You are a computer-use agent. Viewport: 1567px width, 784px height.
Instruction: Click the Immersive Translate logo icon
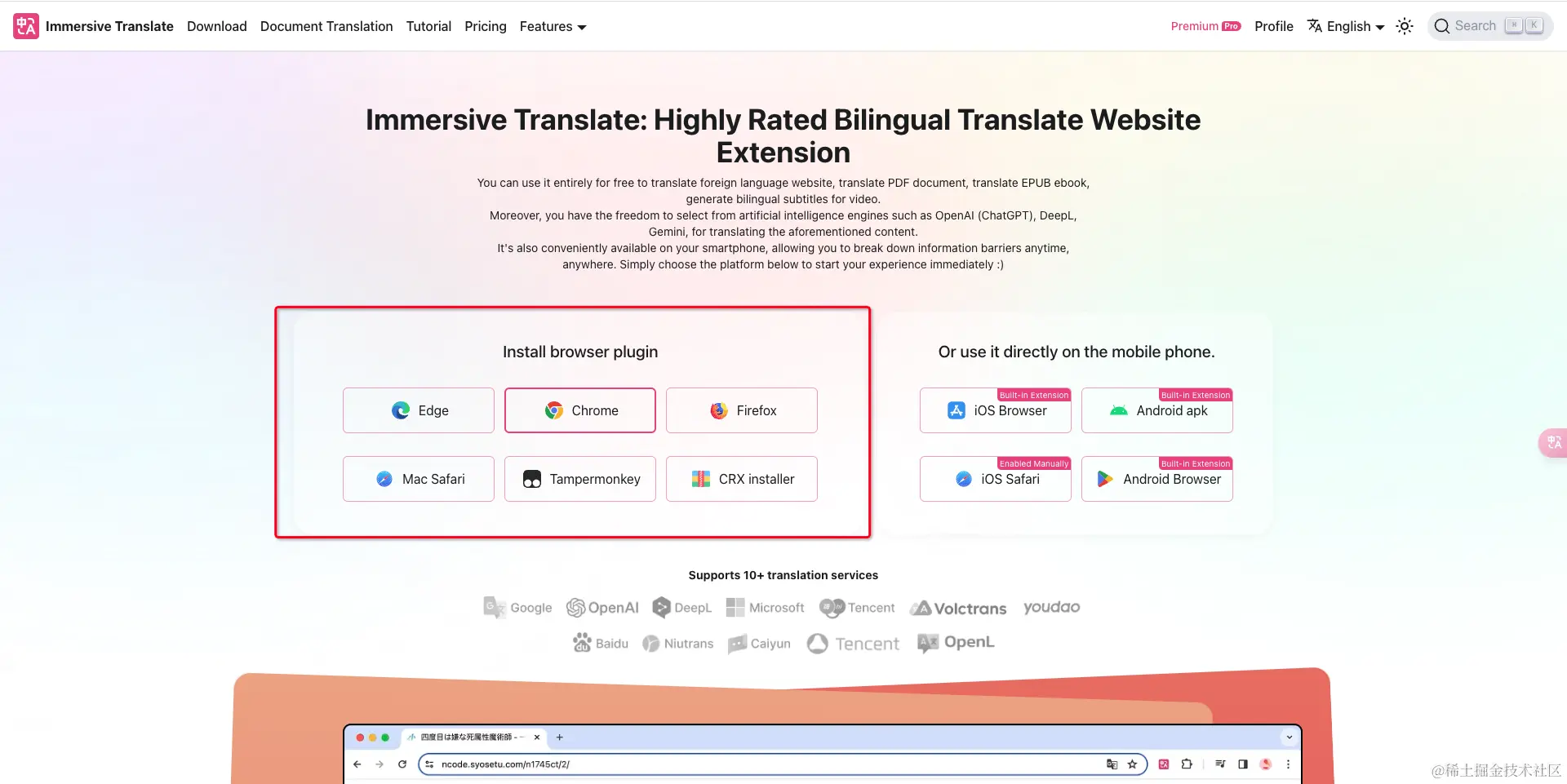tap(26, 26)
